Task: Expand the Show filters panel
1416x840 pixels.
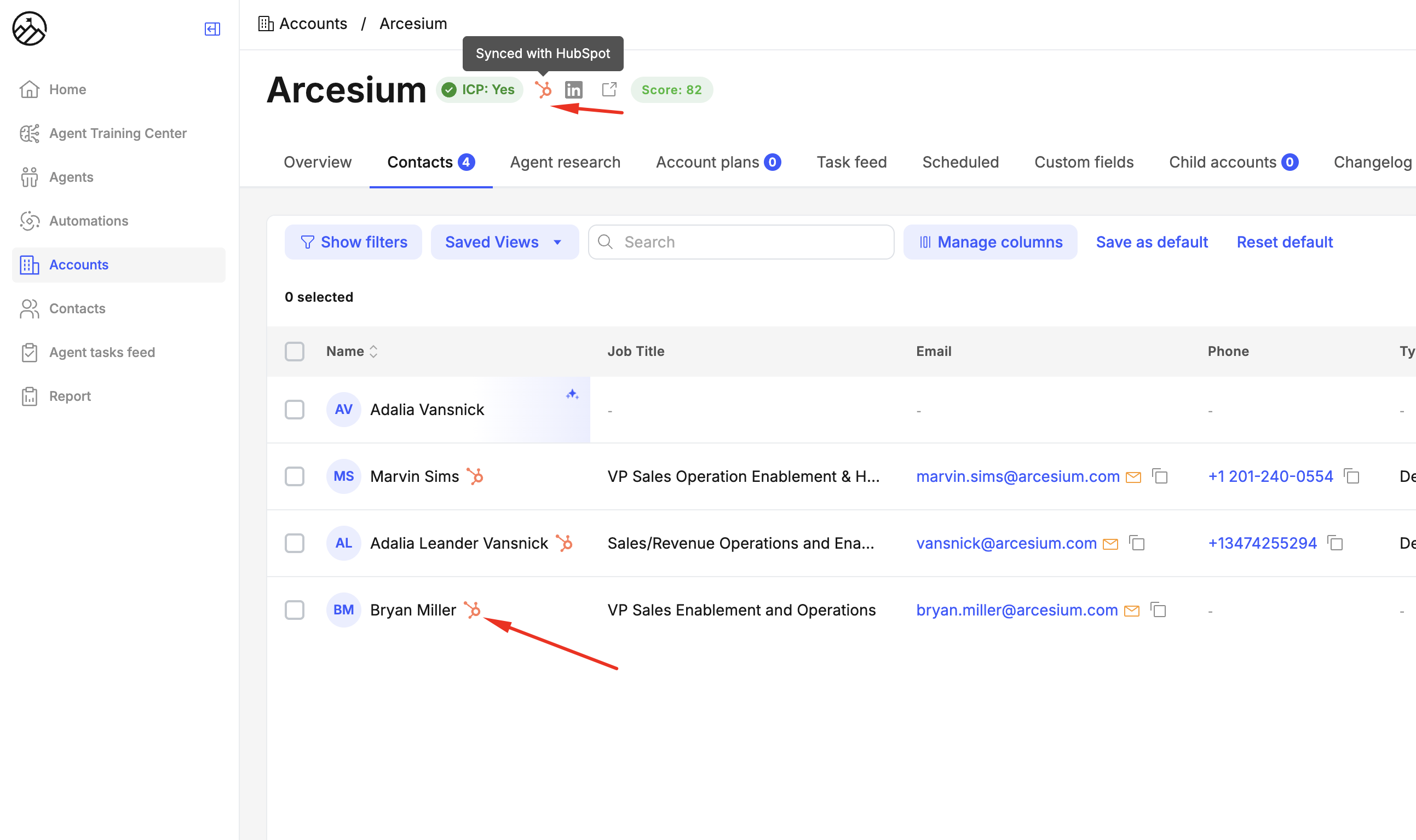Action: (x=353, y=242)
